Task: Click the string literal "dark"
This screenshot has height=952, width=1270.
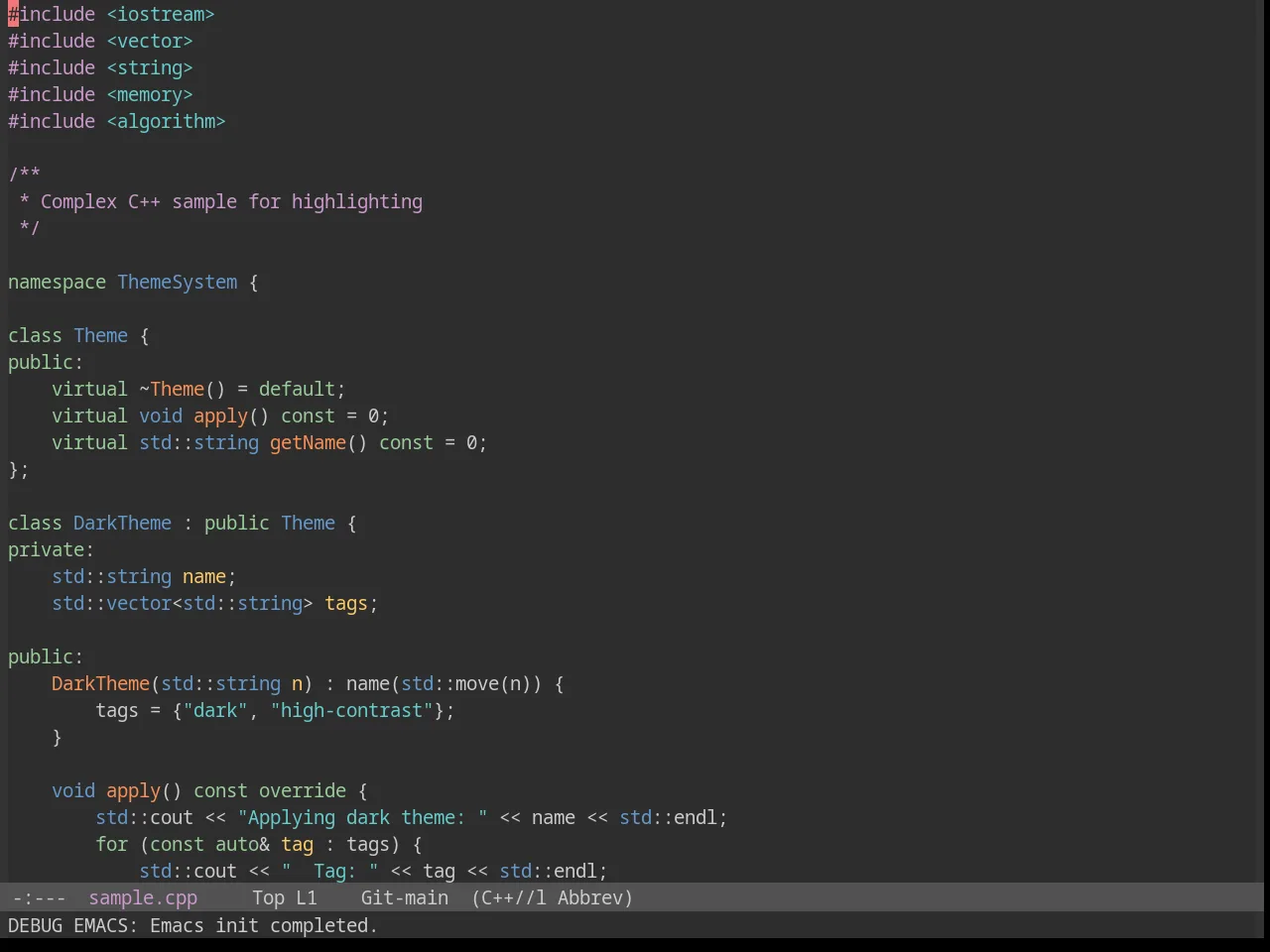Action: [215, 711]
